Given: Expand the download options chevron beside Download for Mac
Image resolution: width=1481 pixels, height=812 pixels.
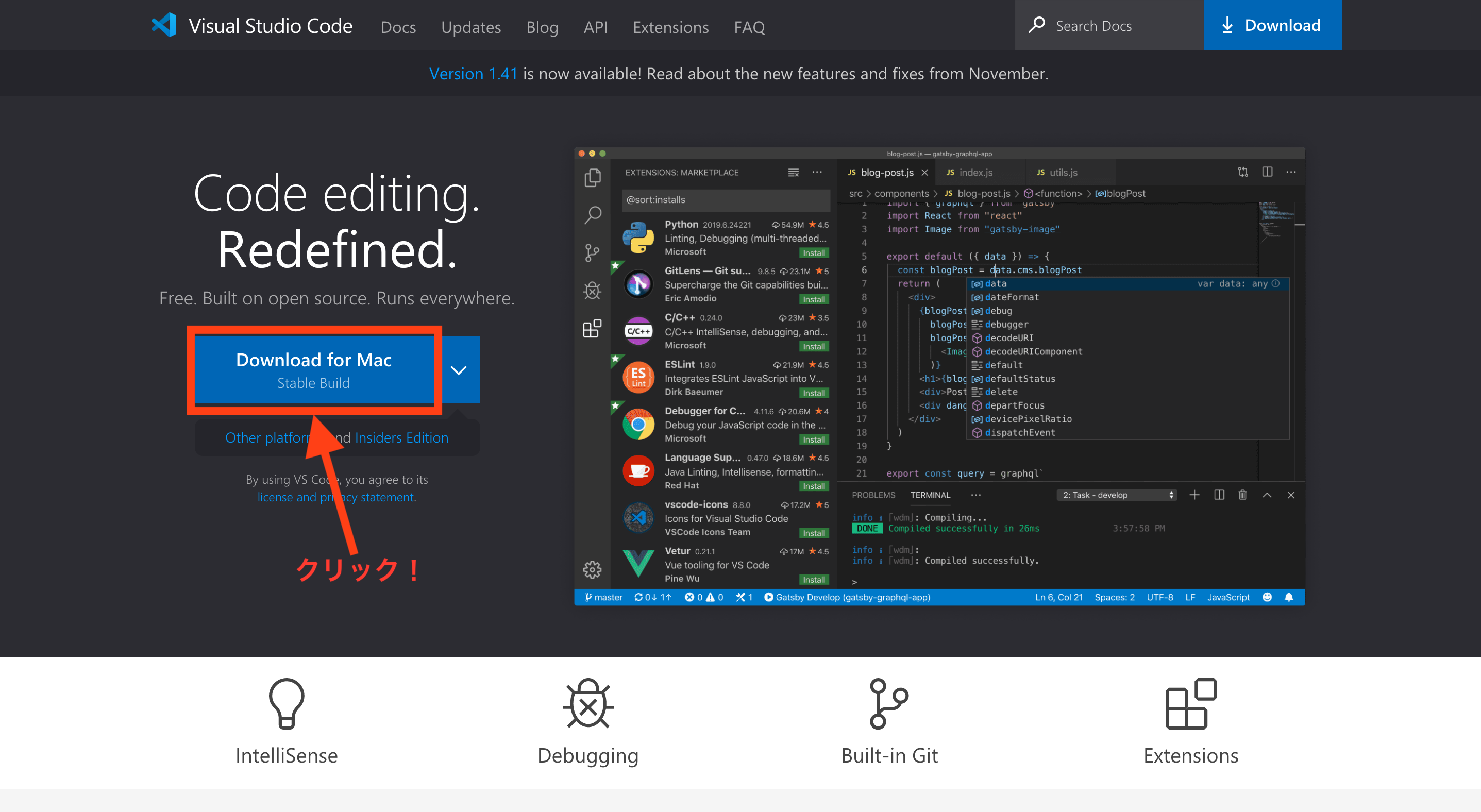Looking at the screenshot, I should tap(458, 369).
